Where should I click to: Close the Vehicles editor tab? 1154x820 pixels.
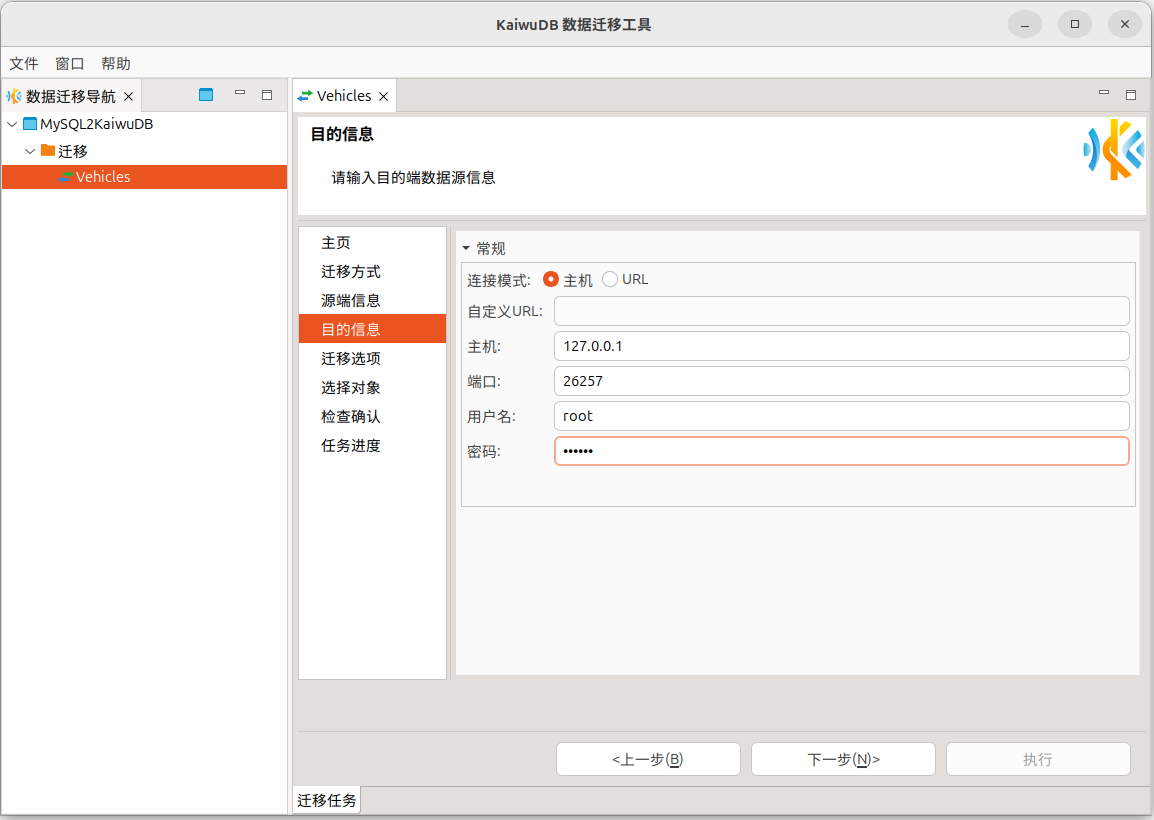coord(383,97)
